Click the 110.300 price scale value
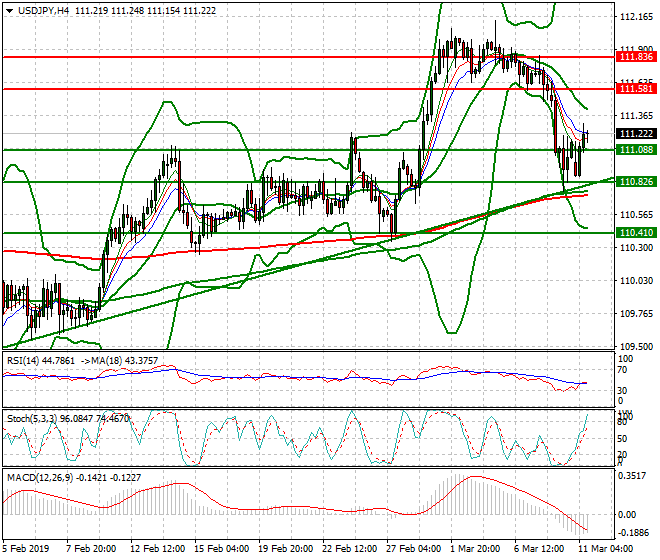660x560 pixels. click(637, 248)
